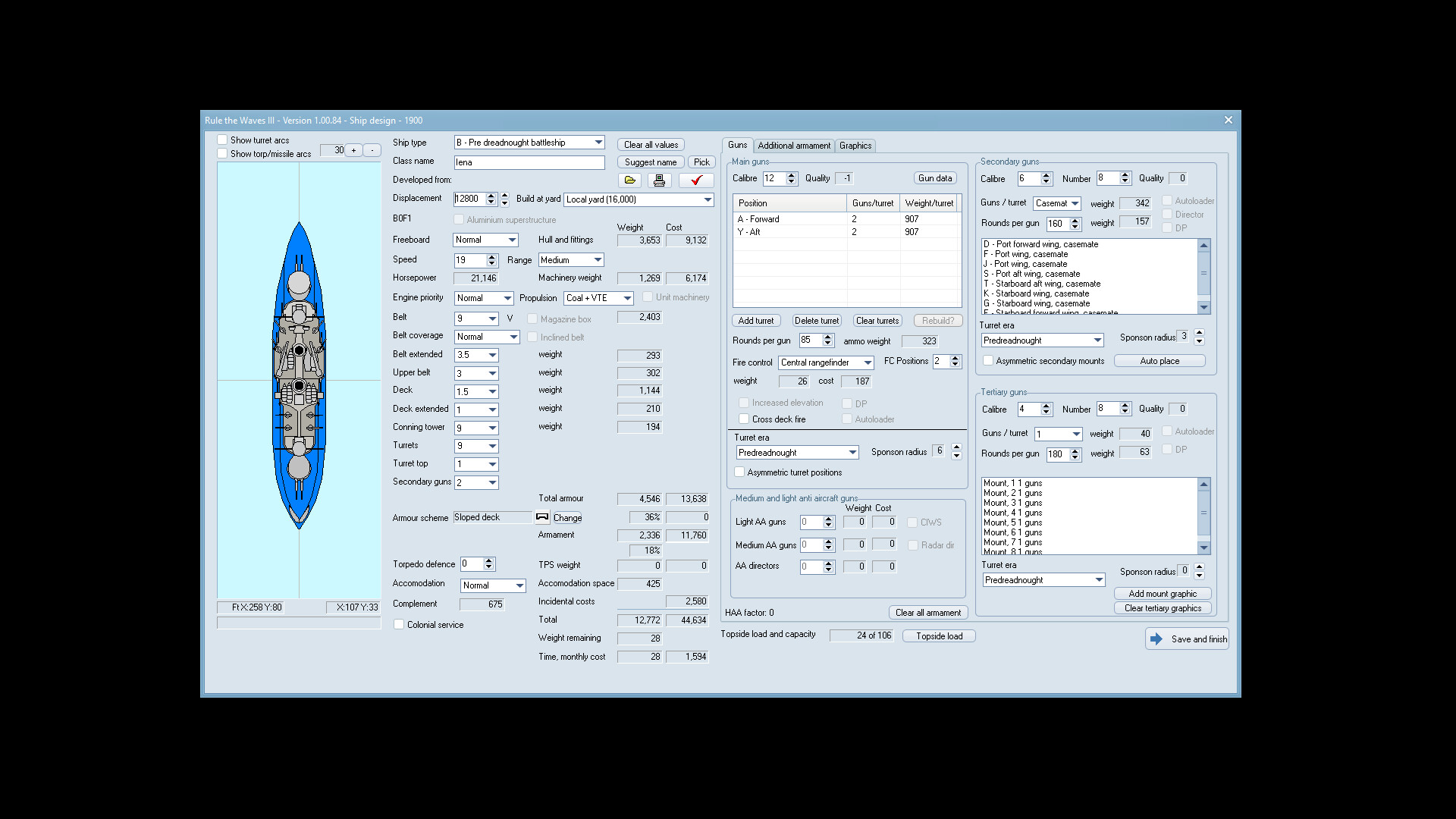Switch to the Additional armament tab
This screenshot has height=819, width=1456.
pyautogui.click(x=794, y=146)
